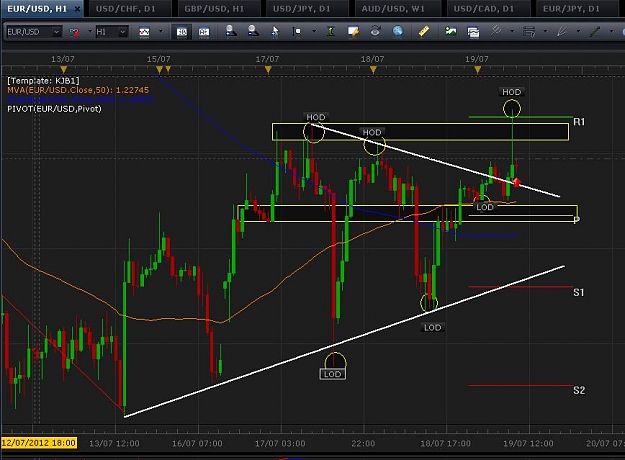Screen dimensions: 625x460
Task: Click the topmost HOD label on 19/07
Action: 511,92
